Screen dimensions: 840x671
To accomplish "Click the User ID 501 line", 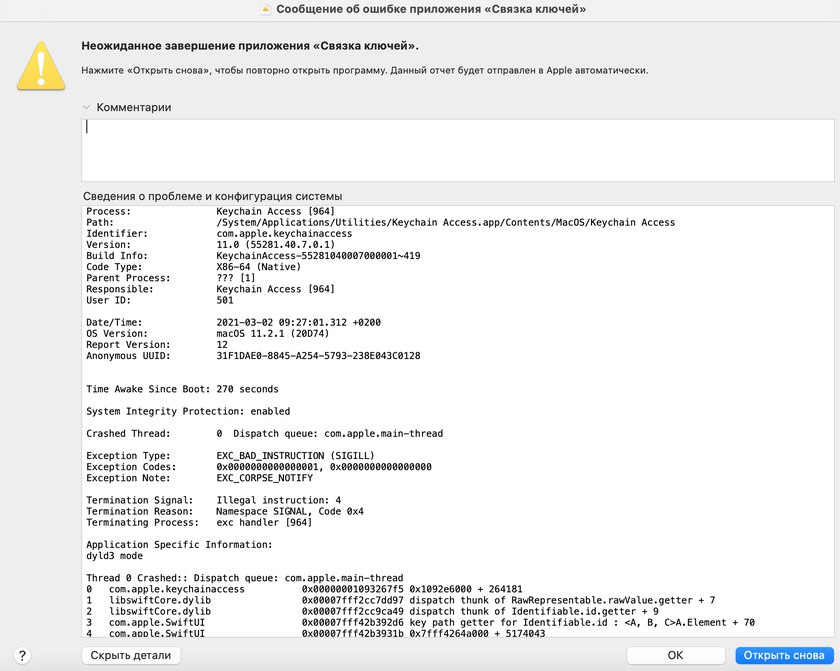I will 160,300.
